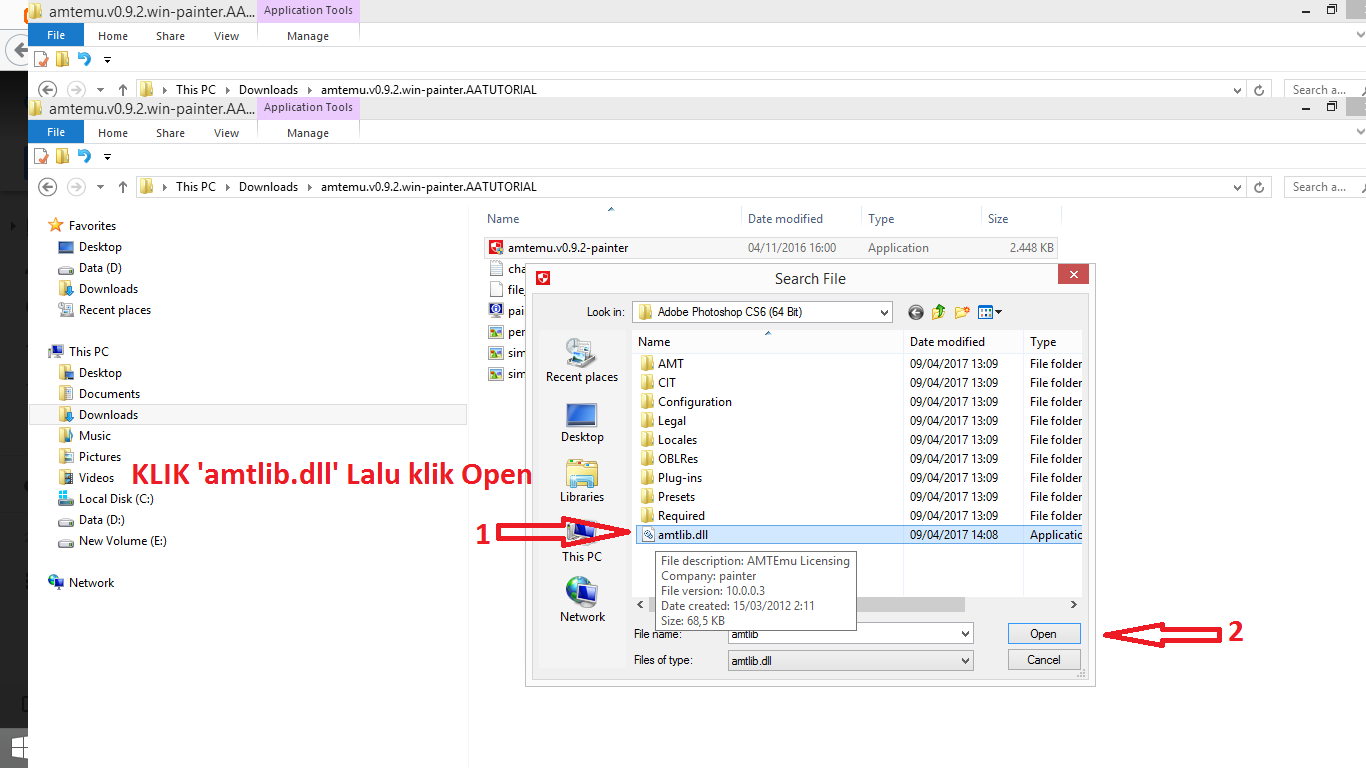Select Desktop in Search File dialog places bar
Screen dimensions: 1366x768
(x=582, y=422)
